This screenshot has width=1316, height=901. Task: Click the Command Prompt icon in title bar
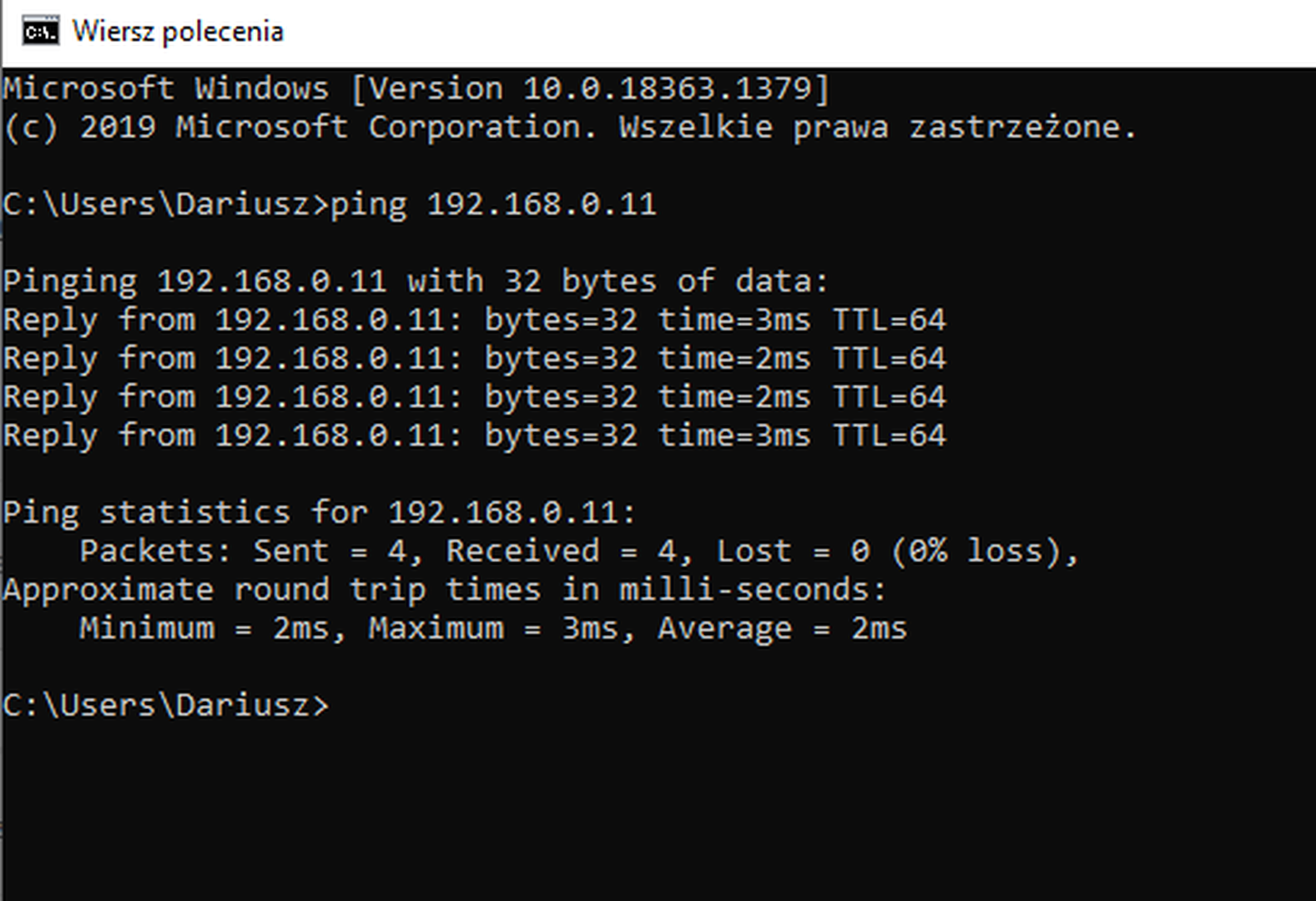point(41,32)
